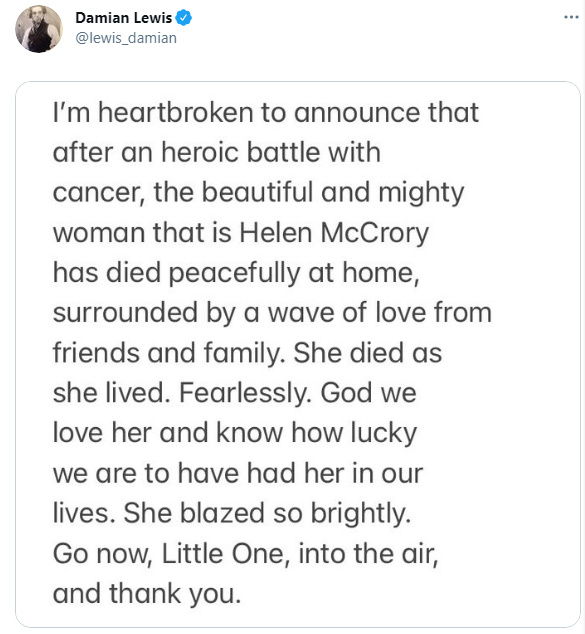Click the phrase 'friends and family'
The height and width of the screenshot is (634, 585).
click(163, 353)
